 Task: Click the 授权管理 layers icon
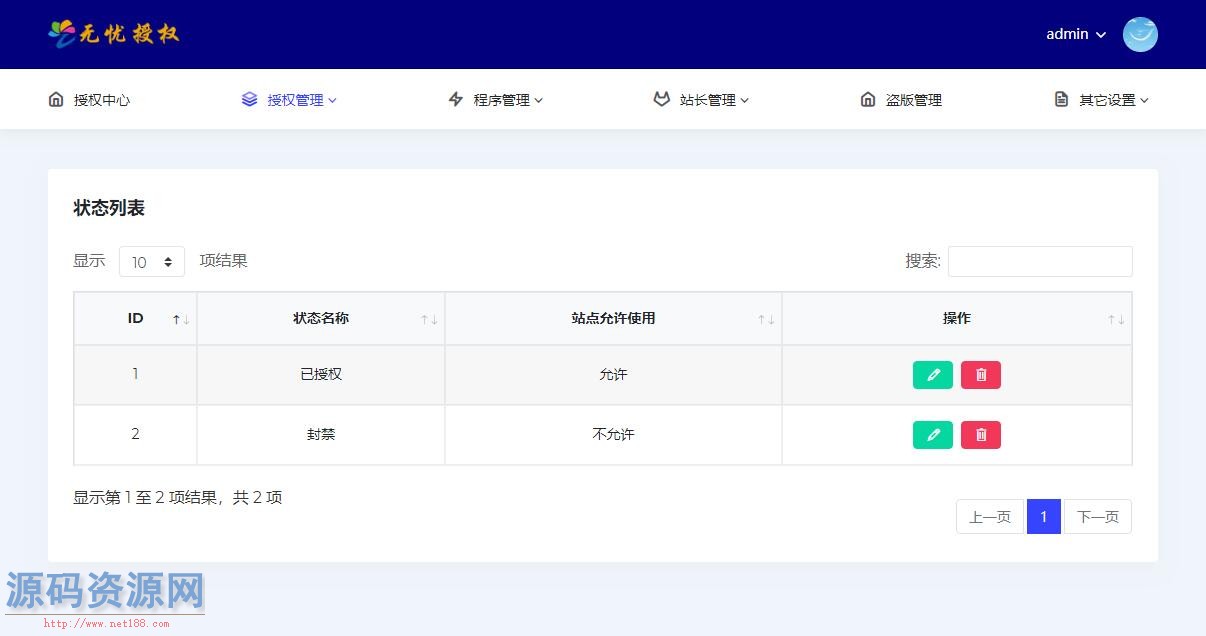pos(250,99)
